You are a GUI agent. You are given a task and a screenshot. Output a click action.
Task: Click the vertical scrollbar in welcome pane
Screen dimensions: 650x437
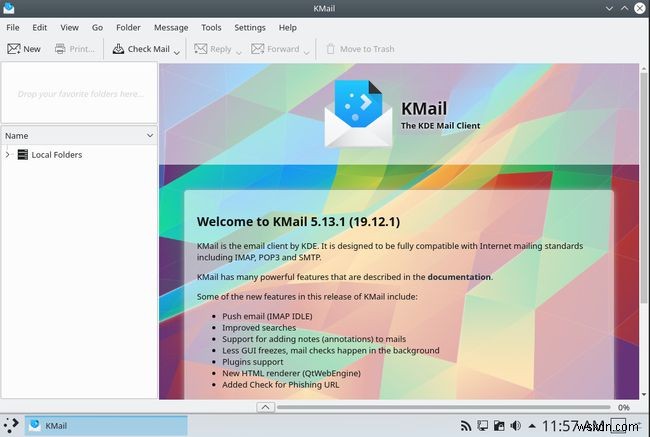644,187
